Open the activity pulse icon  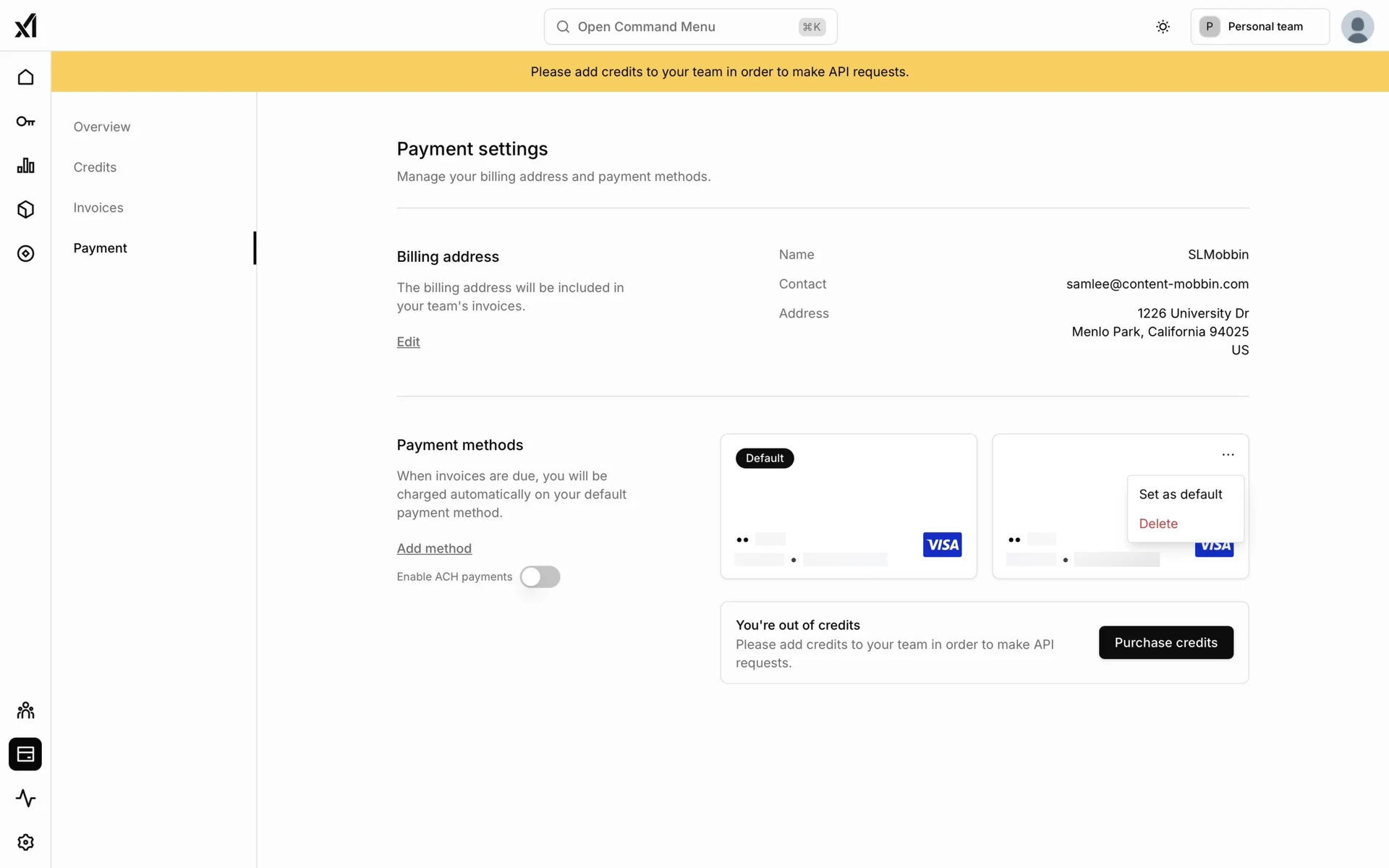(25, 799)
